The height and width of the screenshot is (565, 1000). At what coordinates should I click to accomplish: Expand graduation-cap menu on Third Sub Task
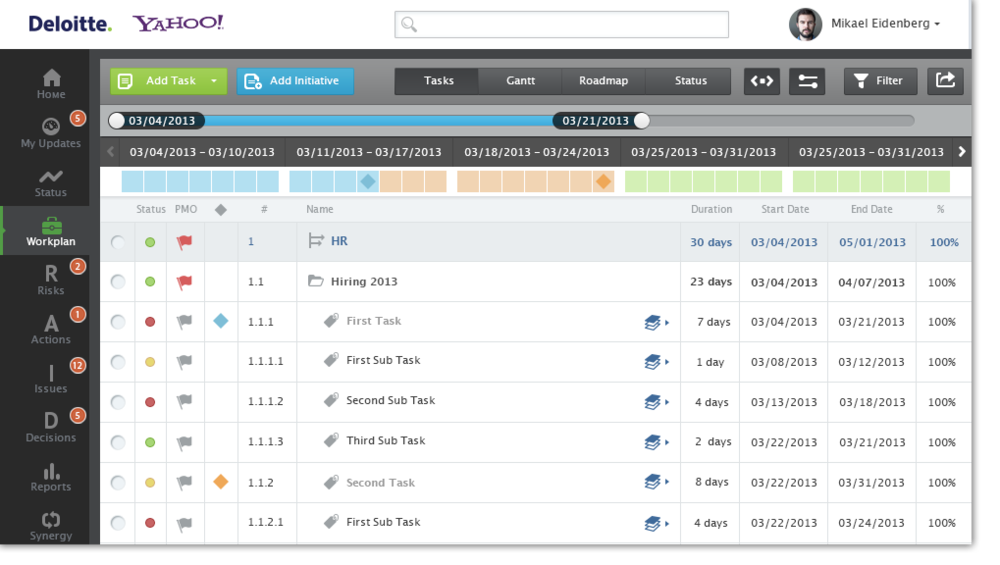tap(656, 441)
